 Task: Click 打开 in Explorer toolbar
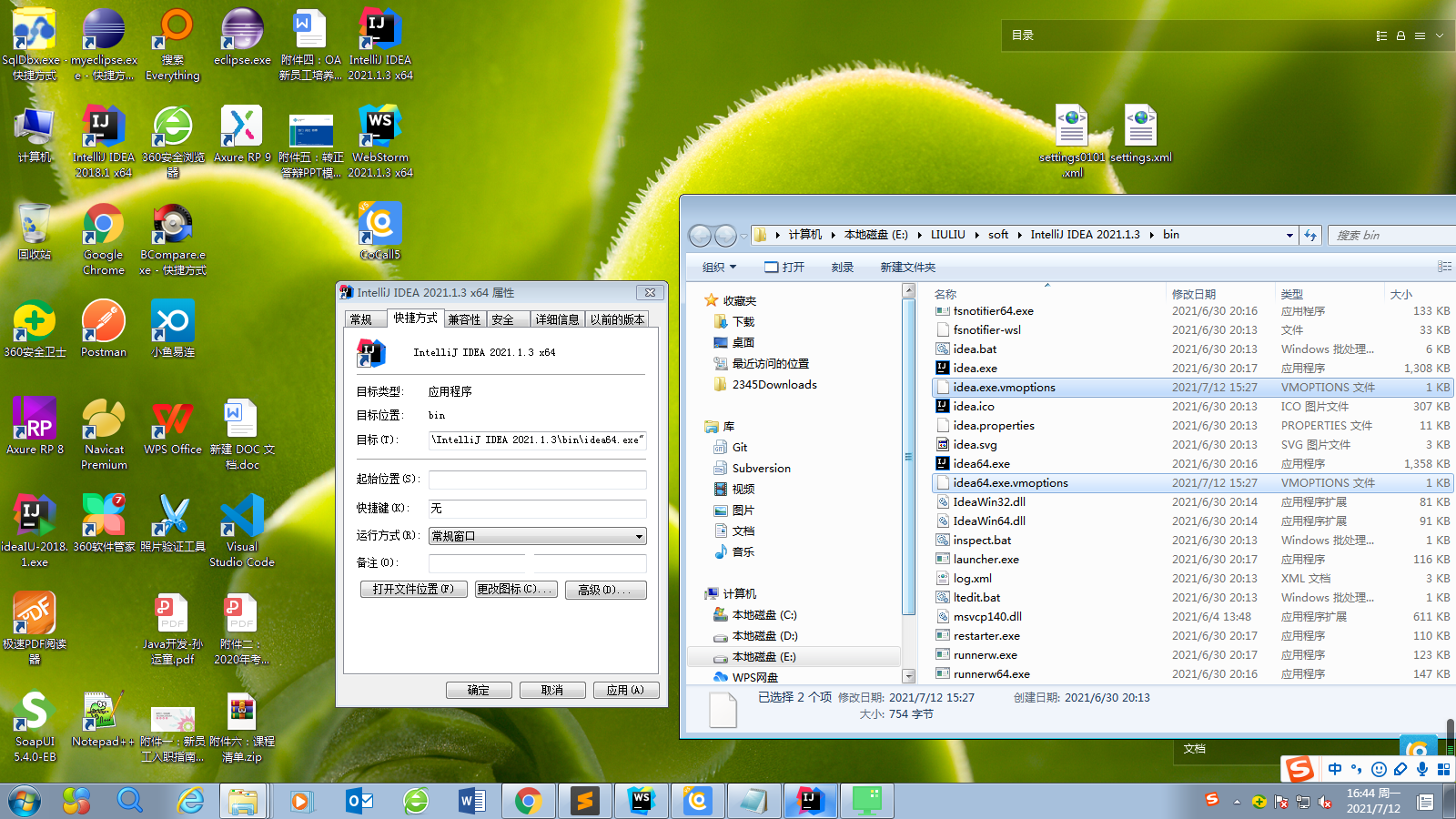pyautogui.click(x=784, y=267)
